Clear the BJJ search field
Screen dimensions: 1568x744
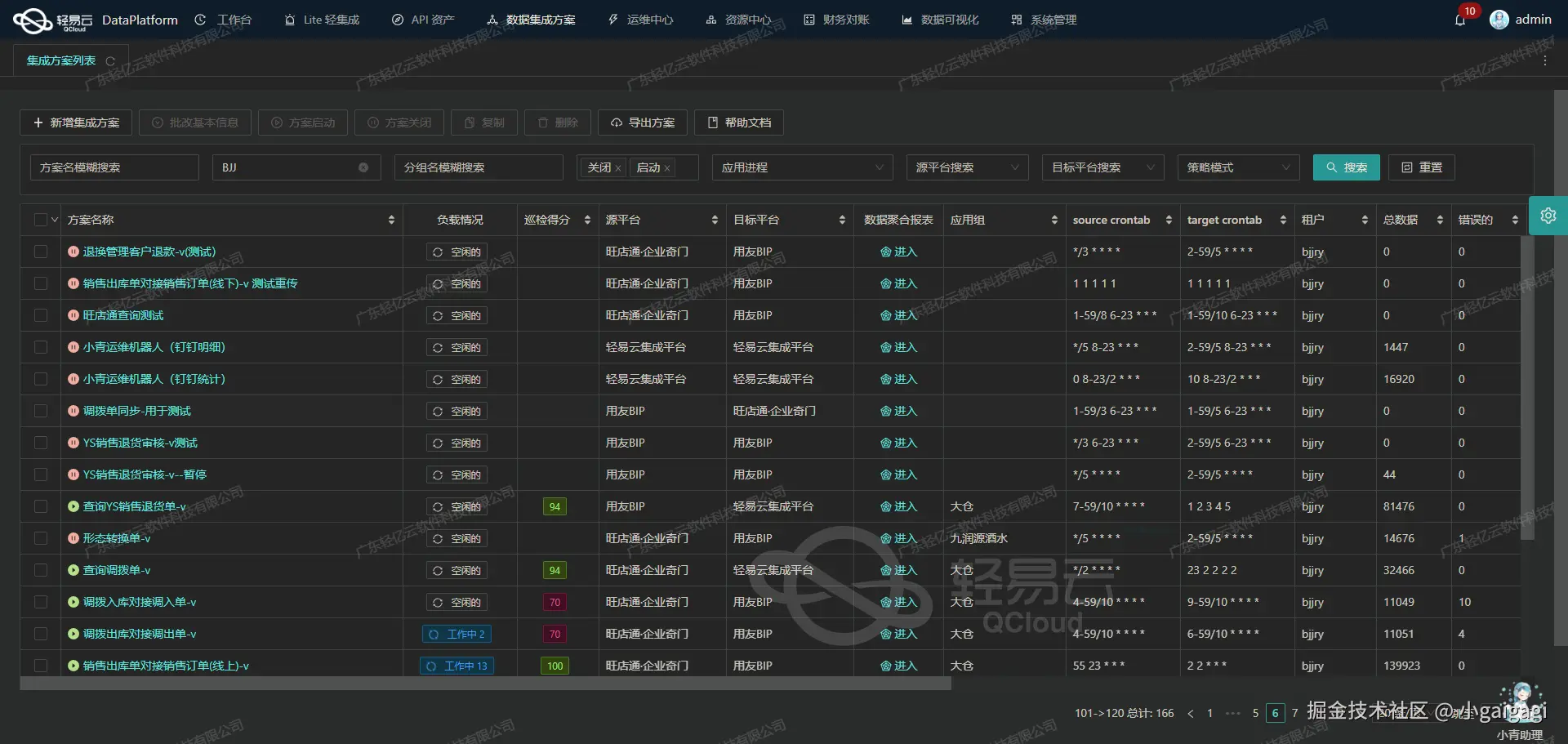pos(363,167)
